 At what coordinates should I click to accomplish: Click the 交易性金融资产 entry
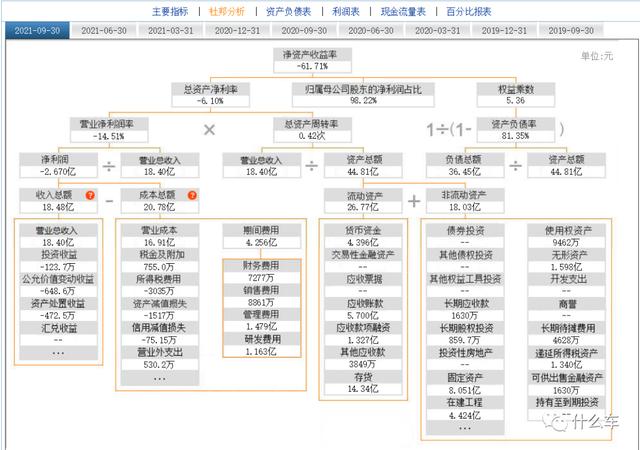[x=363, y=261]
